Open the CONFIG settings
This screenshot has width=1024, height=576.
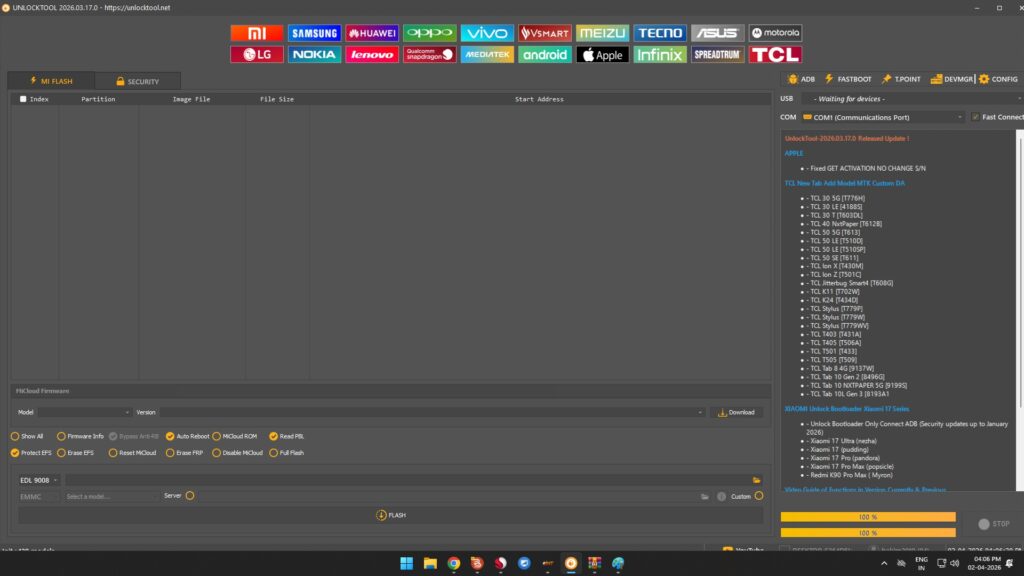(x=998, y=79)
